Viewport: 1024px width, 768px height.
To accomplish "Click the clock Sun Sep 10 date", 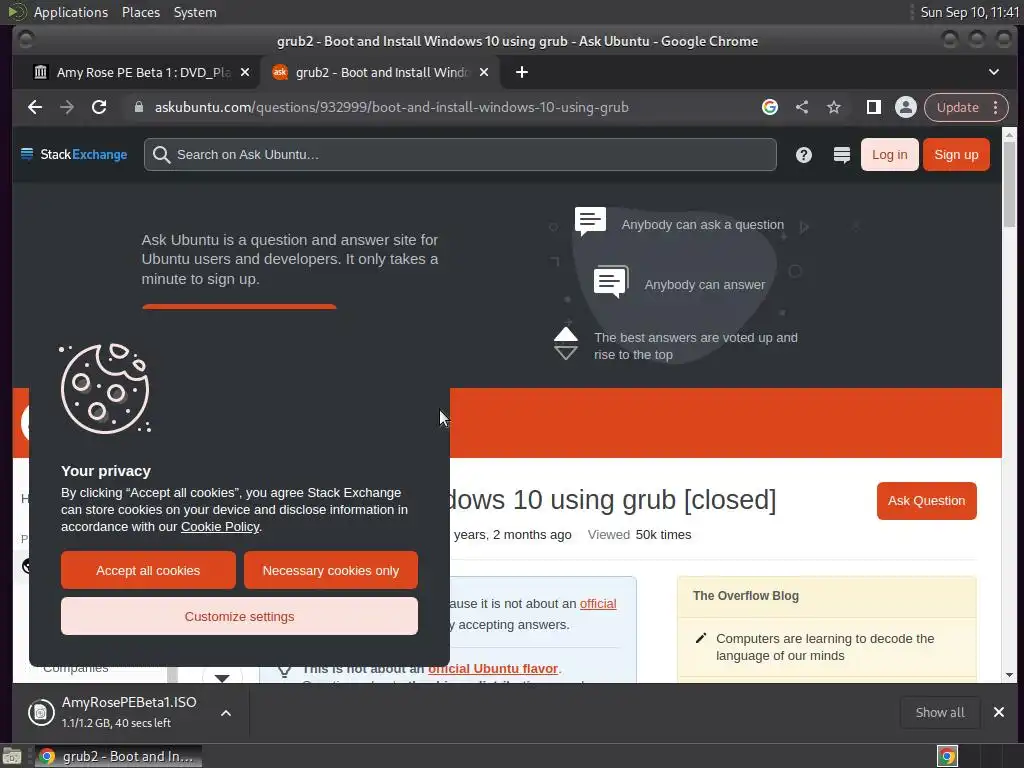I will coord(969,12).
